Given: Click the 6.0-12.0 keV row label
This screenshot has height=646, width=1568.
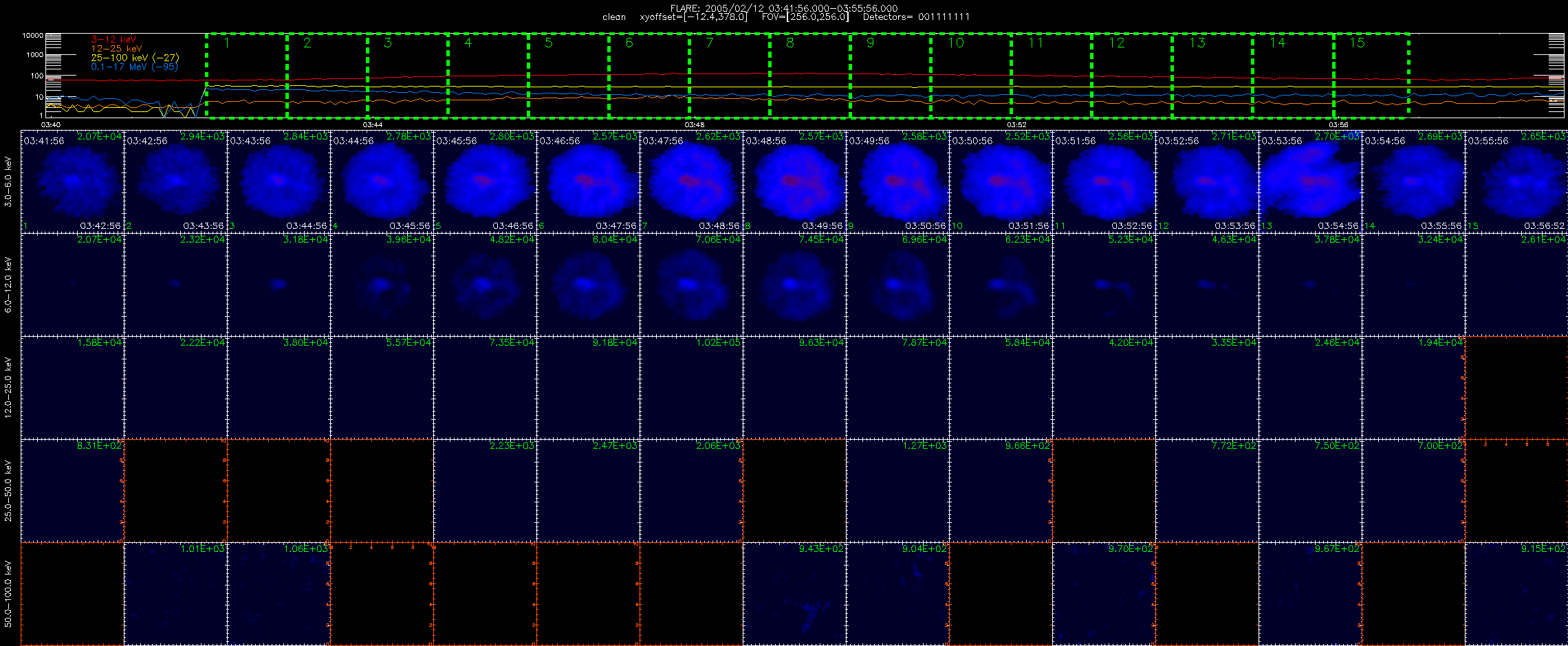Looking at the screenshot, I should click(x=8, y=285).
